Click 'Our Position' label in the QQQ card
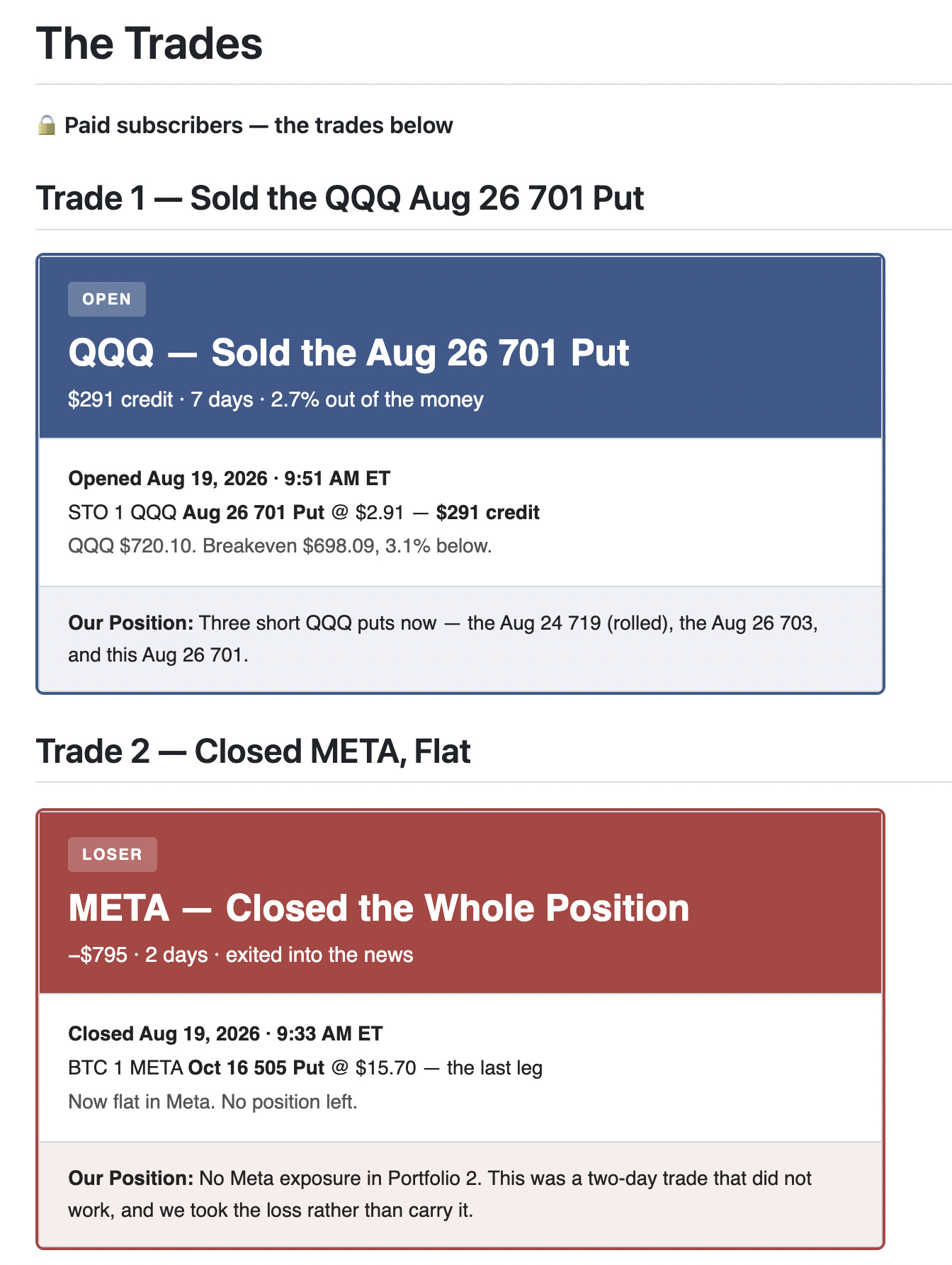Image resolution: width=952 pixels, height=1265 pixels. point(130,623)
